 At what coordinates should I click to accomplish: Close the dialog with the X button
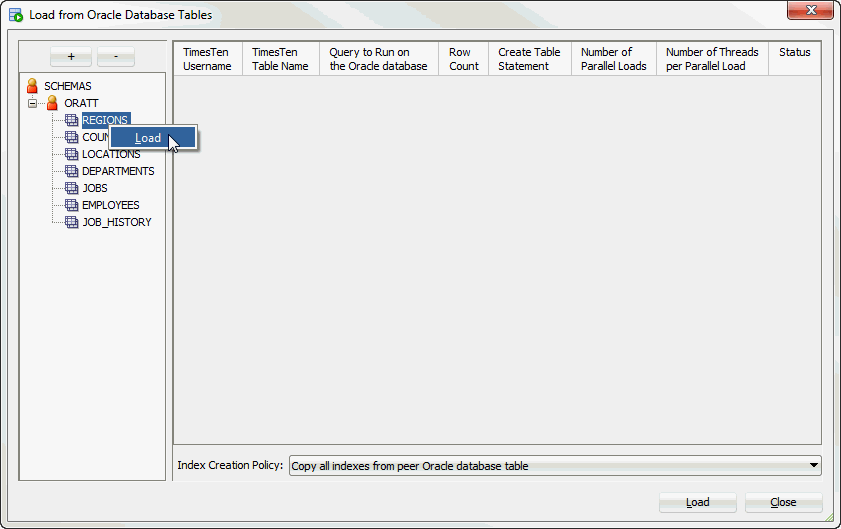(x=810, y=10)
